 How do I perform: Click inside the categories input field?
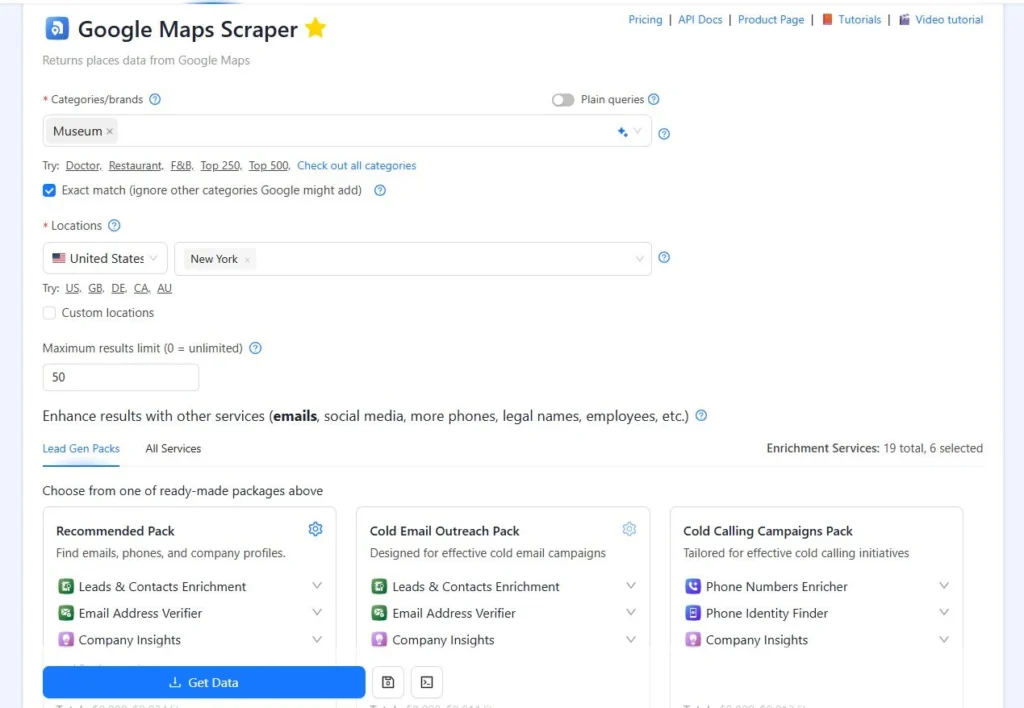pyautogui.click(x=347, y=131)
